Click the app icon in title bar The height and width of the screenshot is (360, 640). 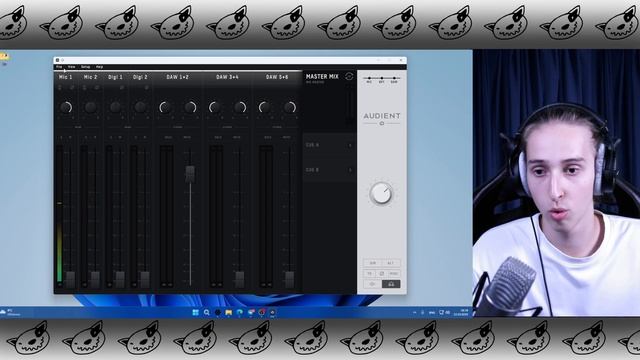click(58, 60)
